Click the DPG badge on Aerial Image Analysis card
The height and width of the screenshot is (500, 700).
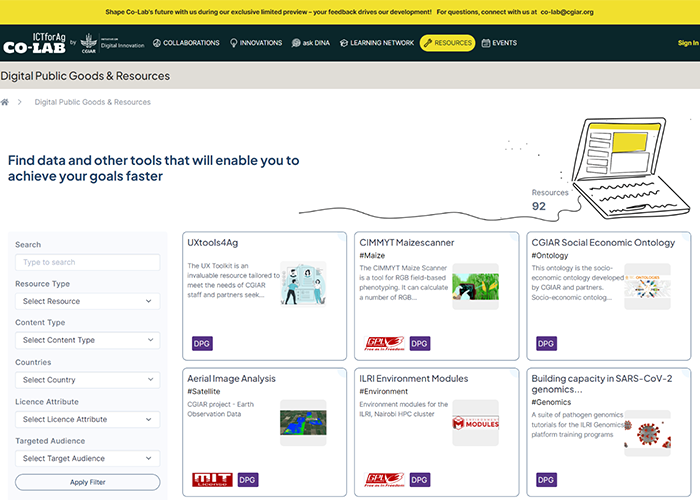click(x=248, y=480)
